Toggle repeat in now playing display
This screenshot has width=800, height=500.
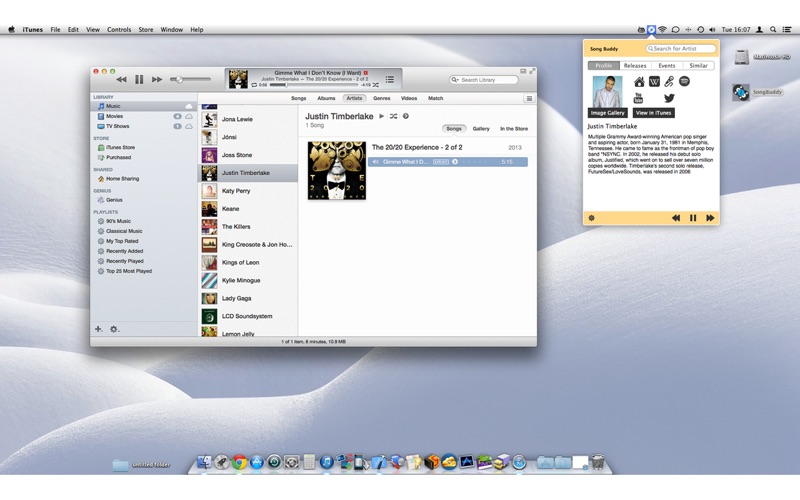point(254,85)
